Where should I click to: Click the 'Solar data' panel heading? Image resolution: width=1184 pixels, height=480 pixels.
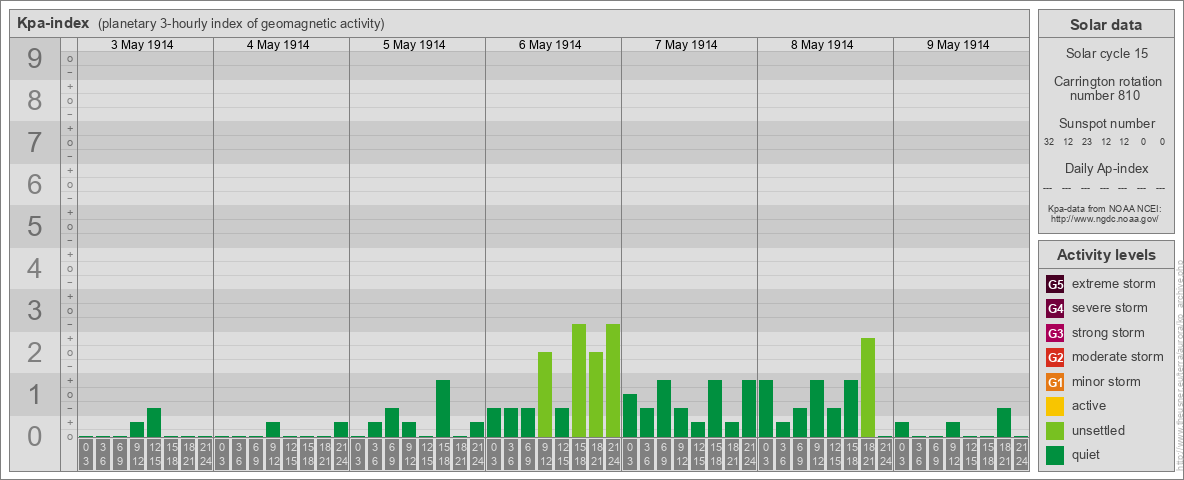tap(1106, 25)
